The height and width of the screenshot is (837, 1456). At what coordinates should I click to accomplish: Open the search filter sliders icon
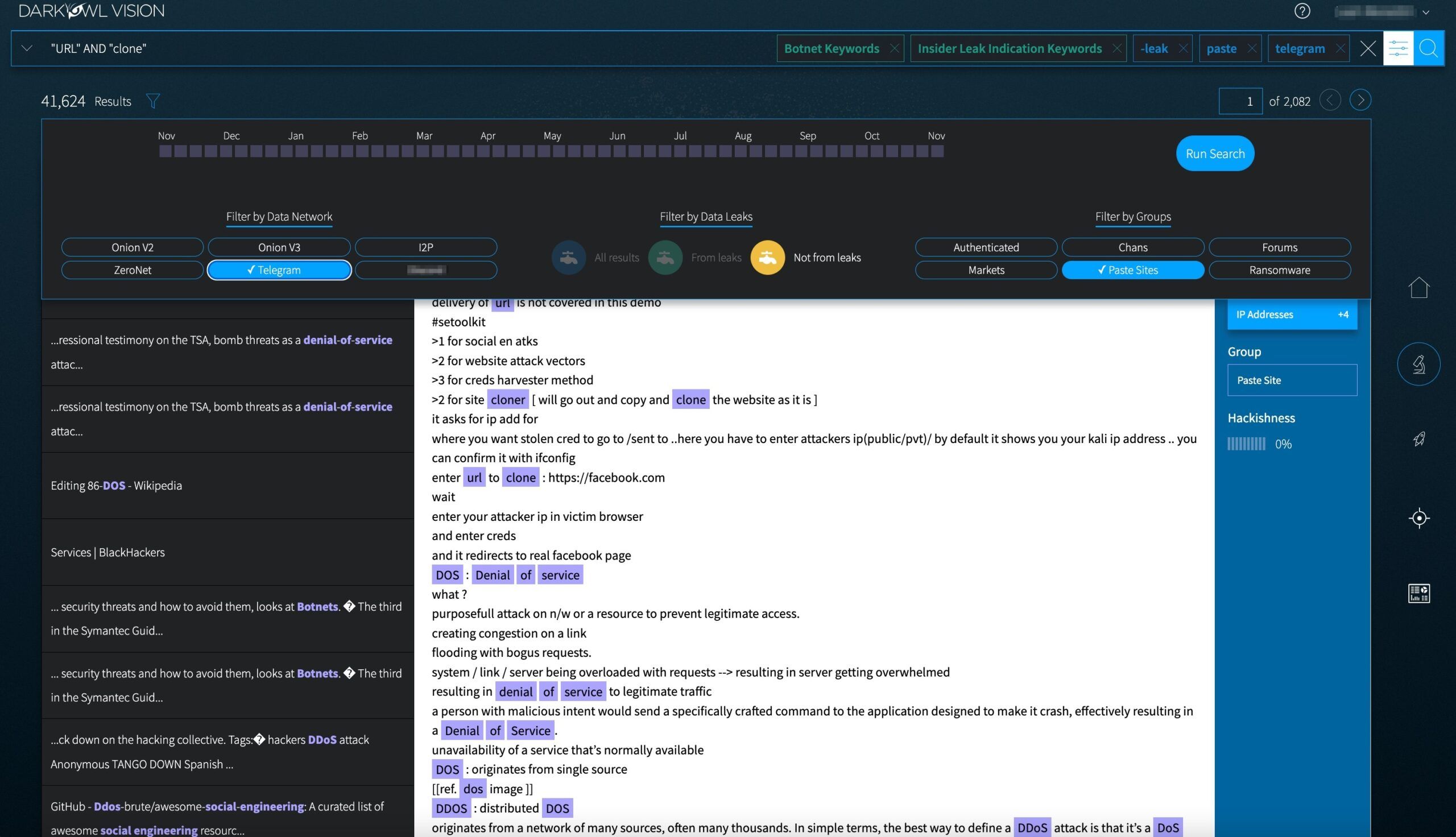[1399, 48]
